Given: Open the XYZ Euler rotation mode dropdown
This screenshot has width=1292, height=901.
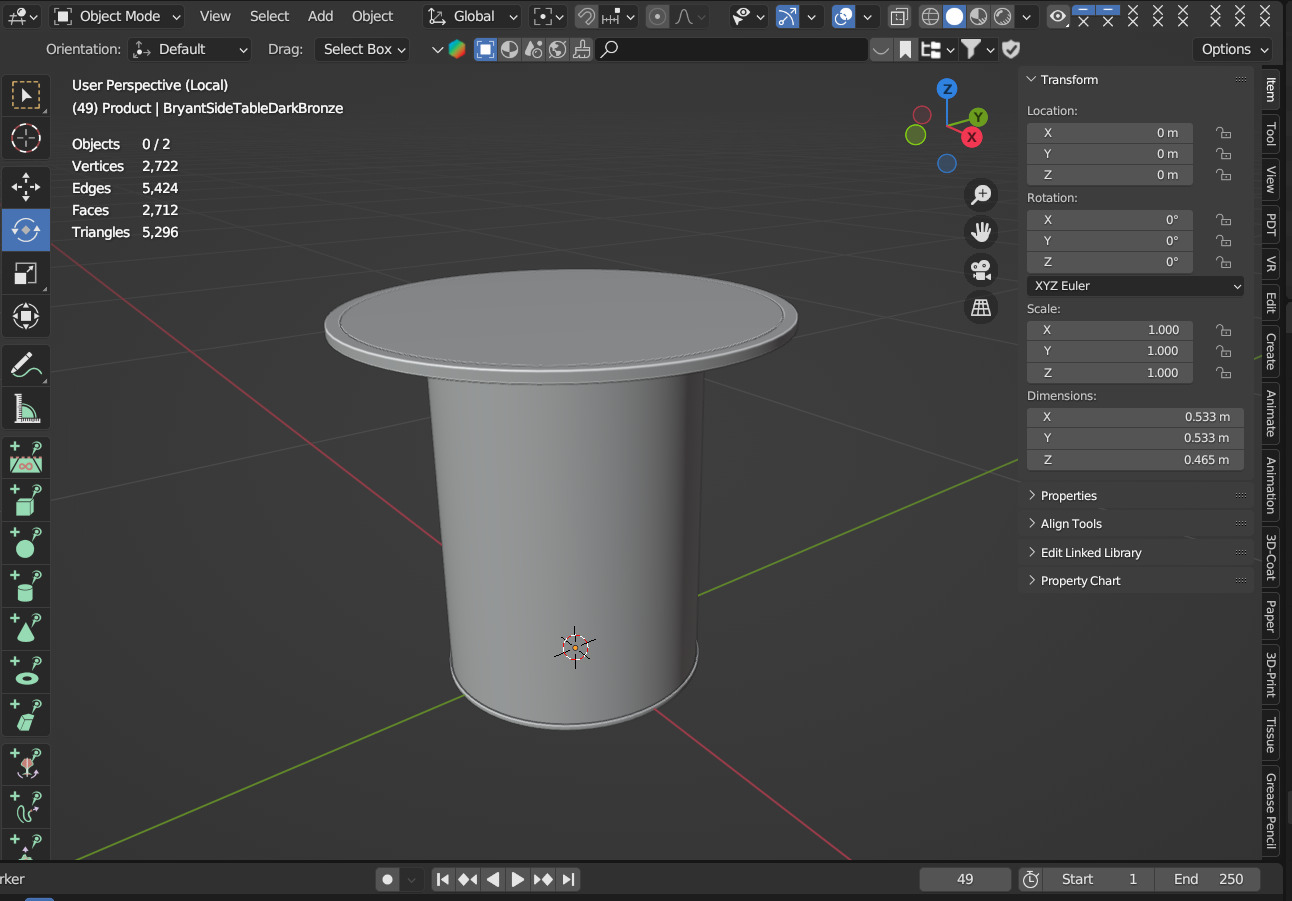Looking at the screenshot, I should (x=1136, y=286).
